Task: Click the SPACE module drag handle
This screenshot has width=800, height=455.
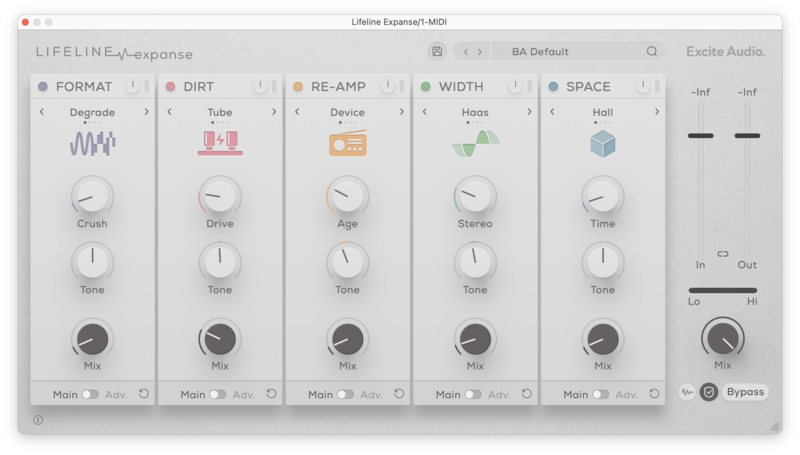Action: [657, 87]
